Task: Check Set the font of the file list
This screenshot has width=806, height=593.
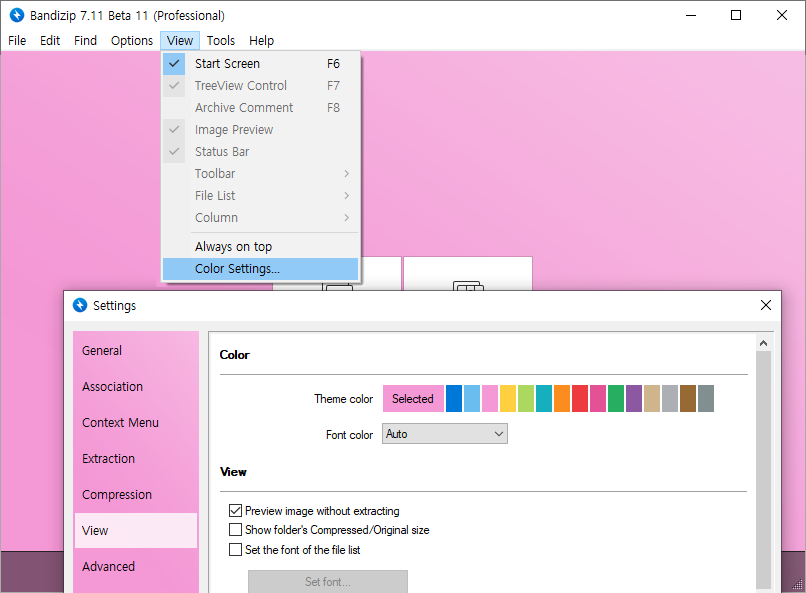Action: point(236,549)
